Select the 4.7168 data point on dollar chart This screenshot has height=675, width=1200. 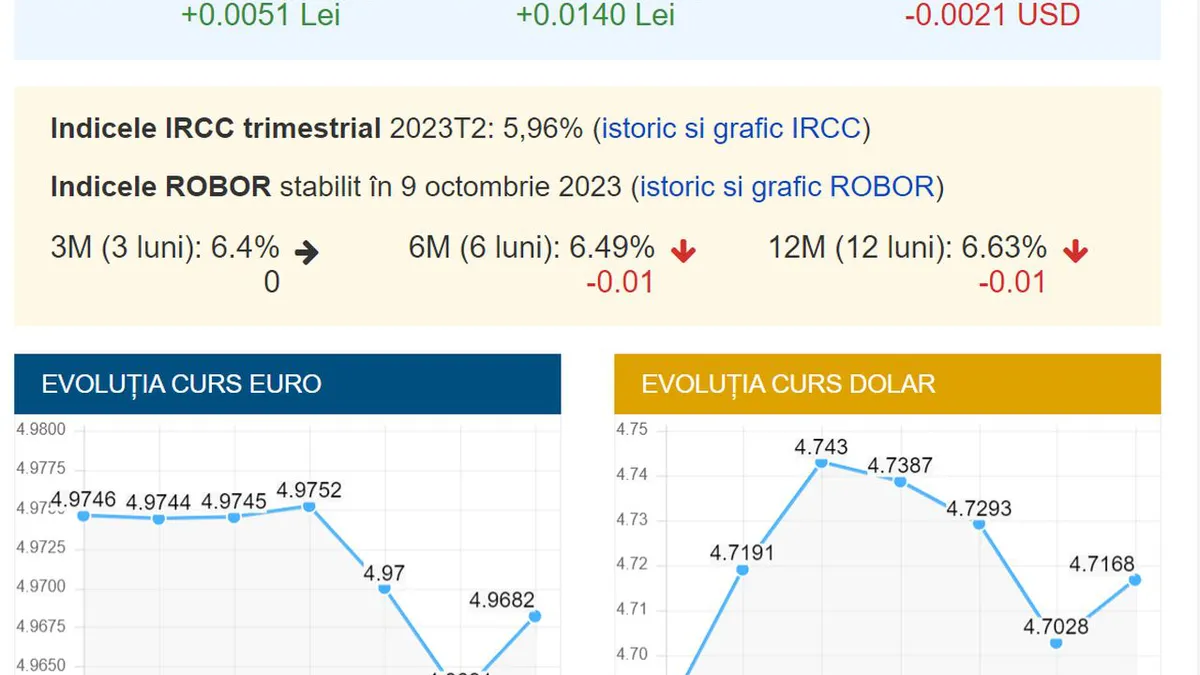pos(1135,579)
